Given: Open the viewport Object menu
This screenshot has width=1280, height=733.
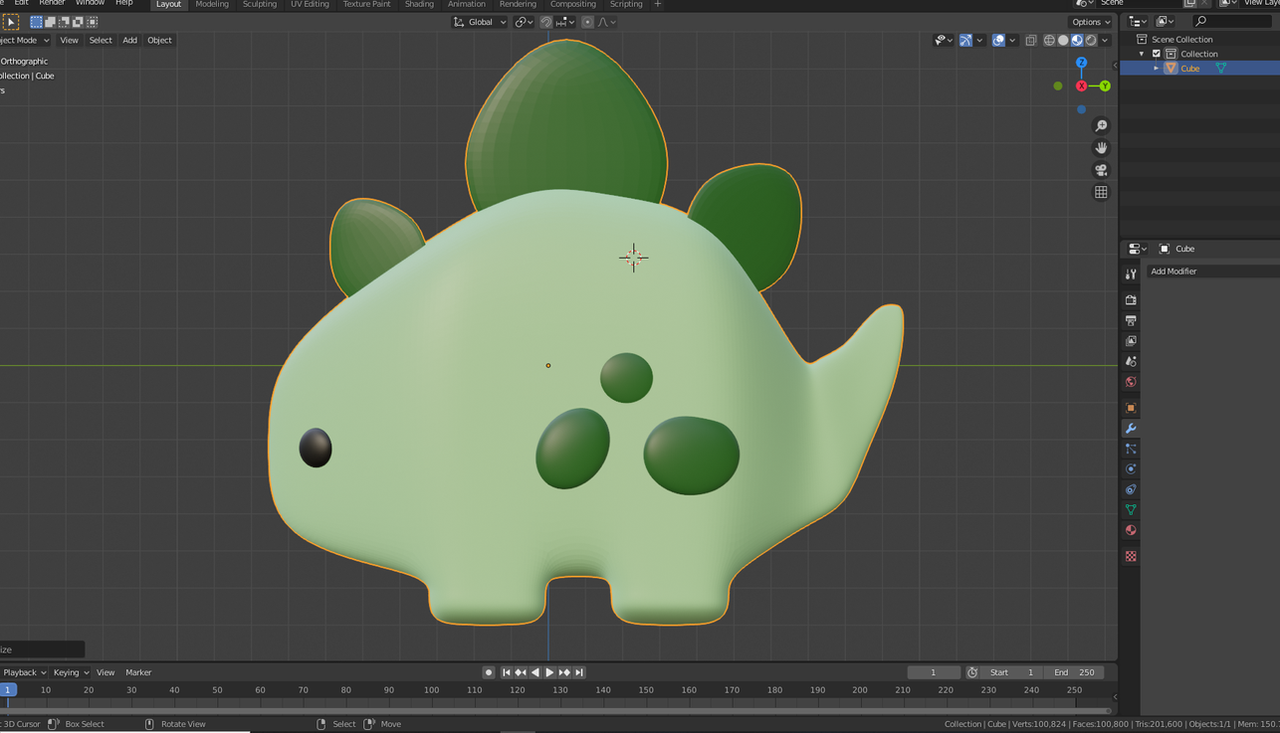Looking at the screenshot, I should [160, 40].
